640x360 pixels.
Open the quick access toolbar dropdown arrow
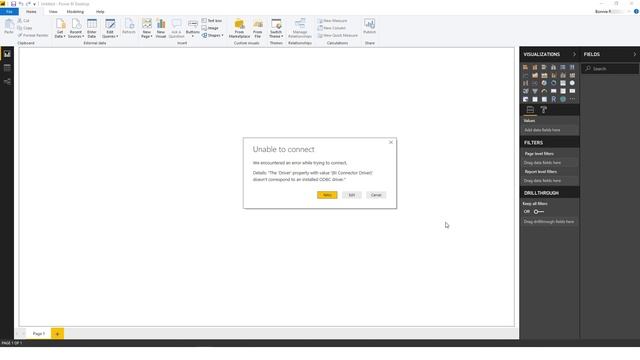pyautogui.click(x=35, y=4)
